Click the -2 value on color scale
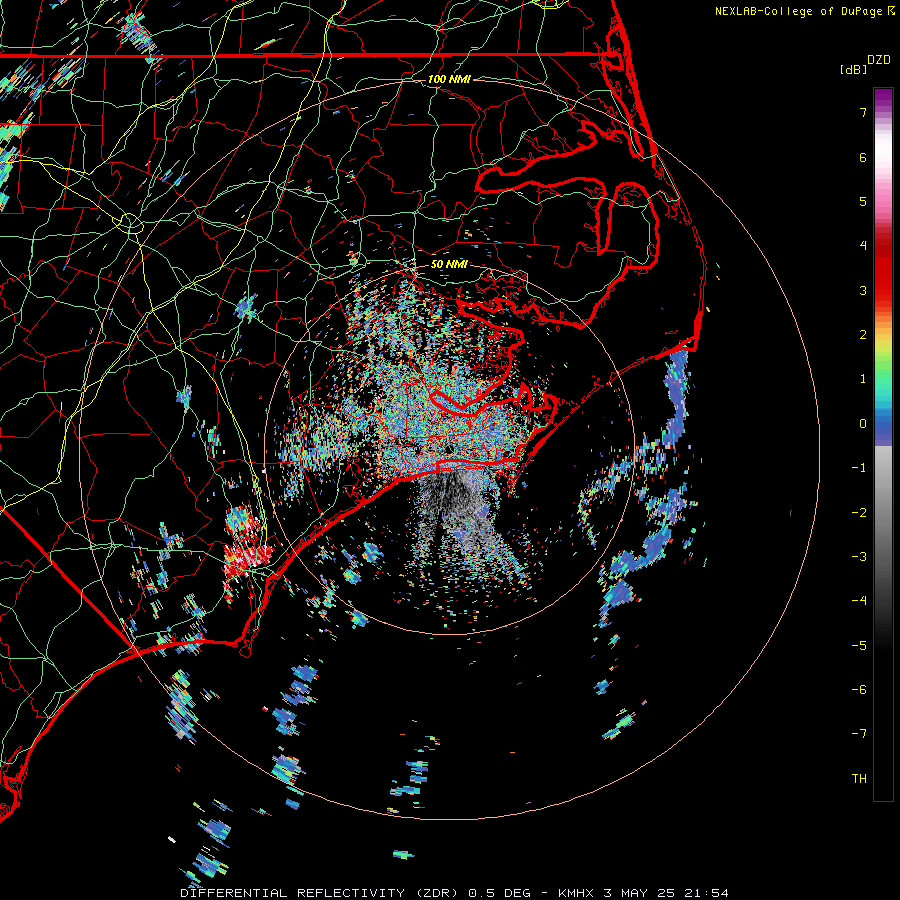Screen dimensions: 900x900 tap(859, 513)
